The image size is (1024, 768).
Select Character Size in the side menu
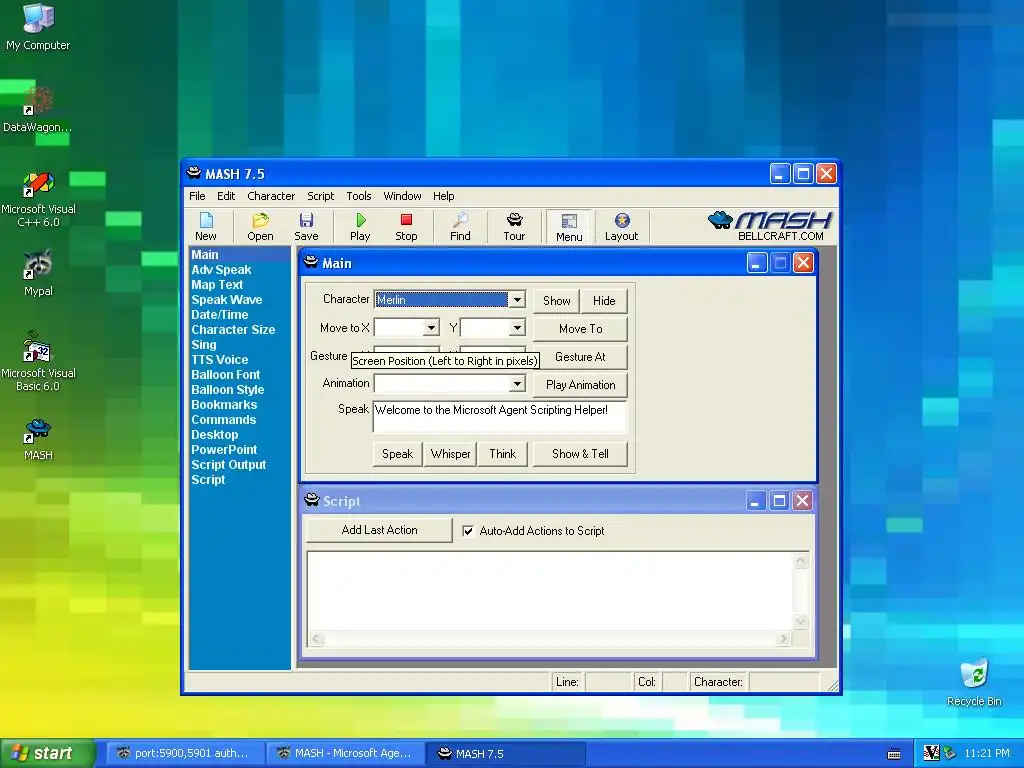(x=233, y=330)
